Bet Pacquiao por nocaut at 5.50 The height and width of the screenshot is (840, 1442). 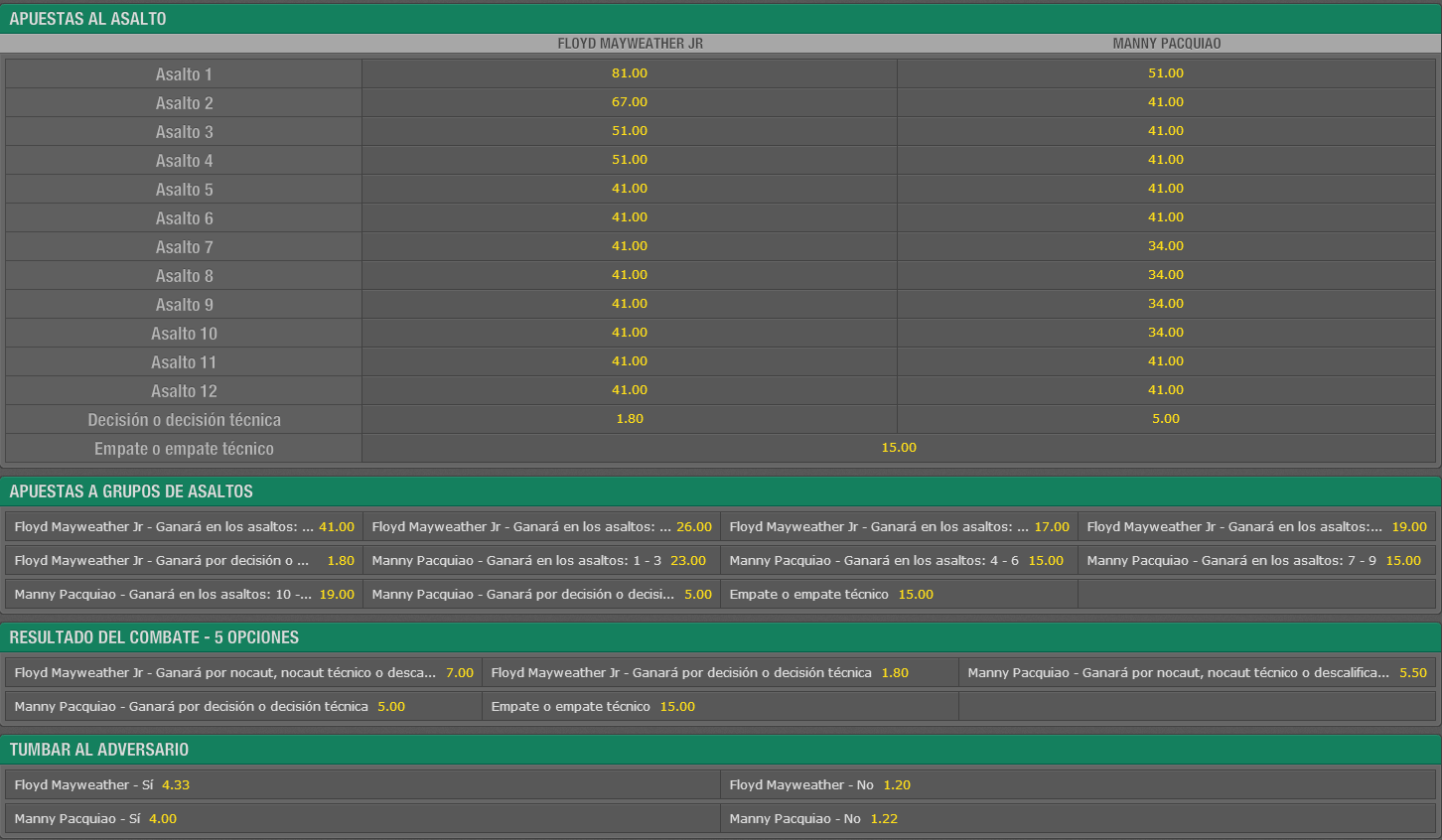point(1197,673)
